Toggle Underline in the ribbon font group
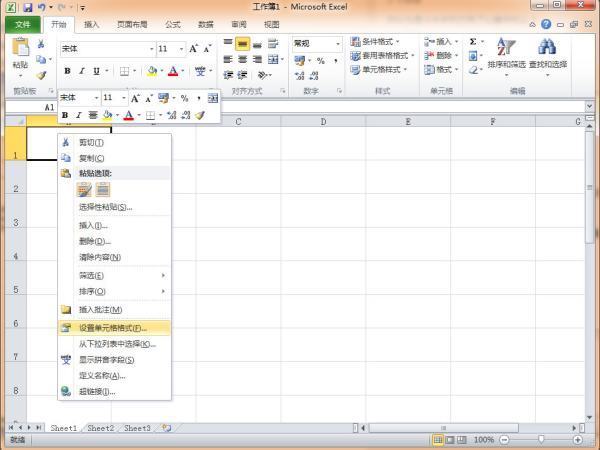The height and width of the screenshot is (450, 600). 96,71
